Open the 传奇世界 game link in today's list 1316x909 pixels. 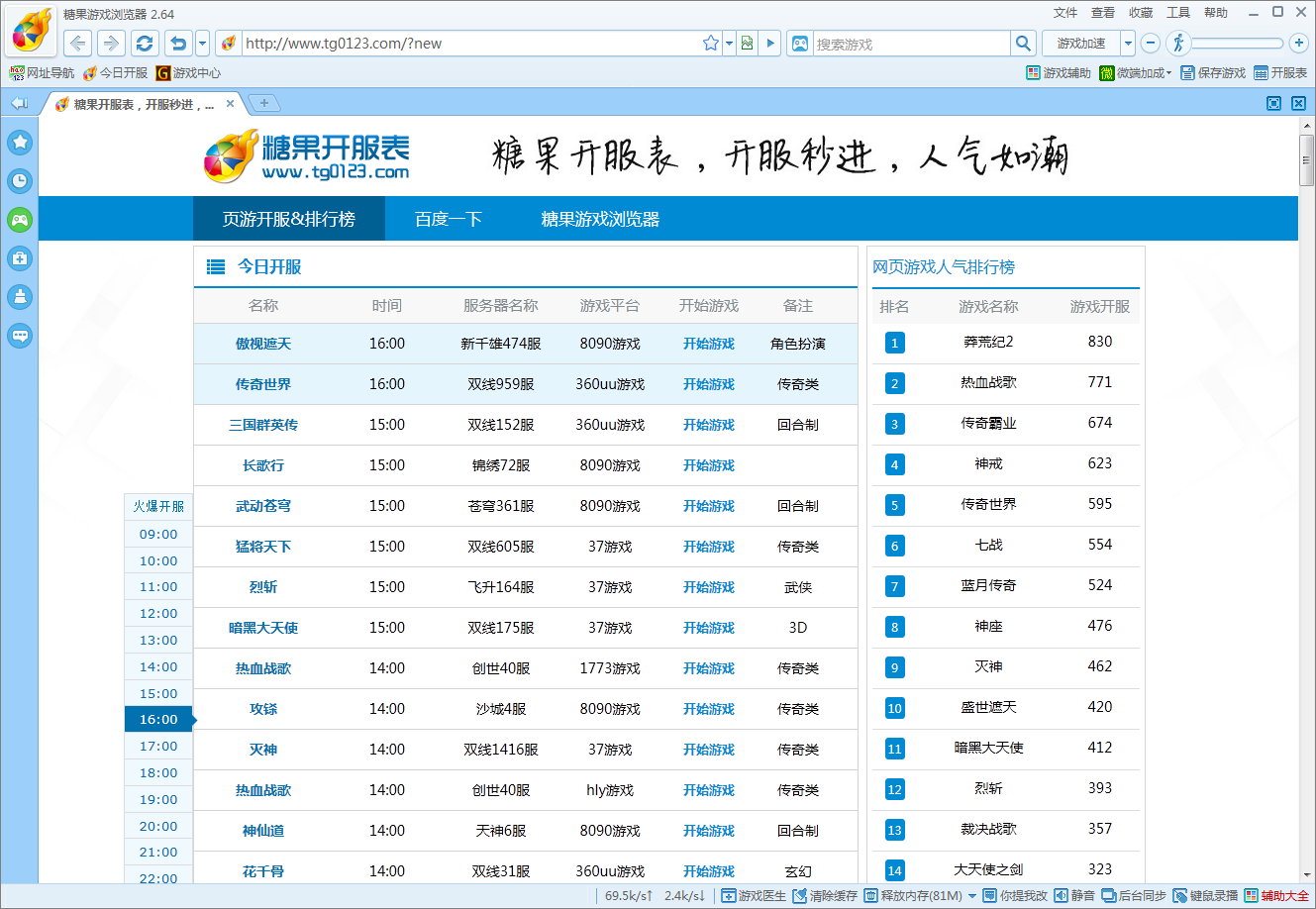(263, 384)
